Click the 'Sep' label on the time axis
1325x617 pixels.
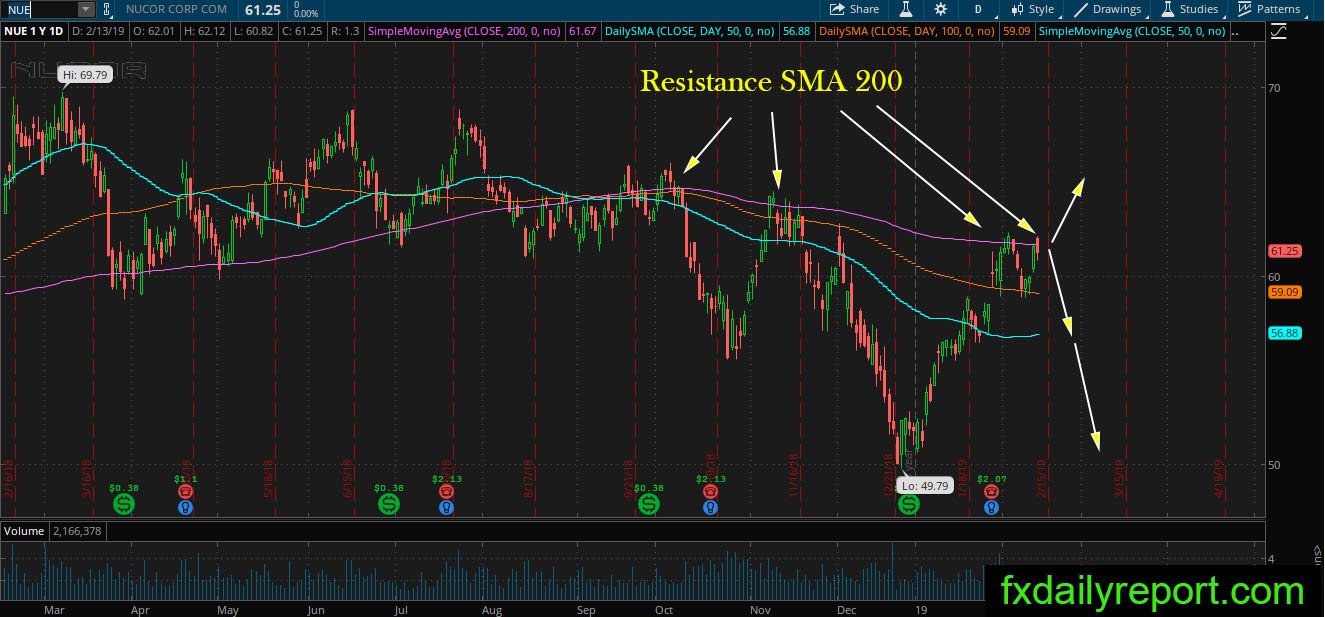pos(586,609)
